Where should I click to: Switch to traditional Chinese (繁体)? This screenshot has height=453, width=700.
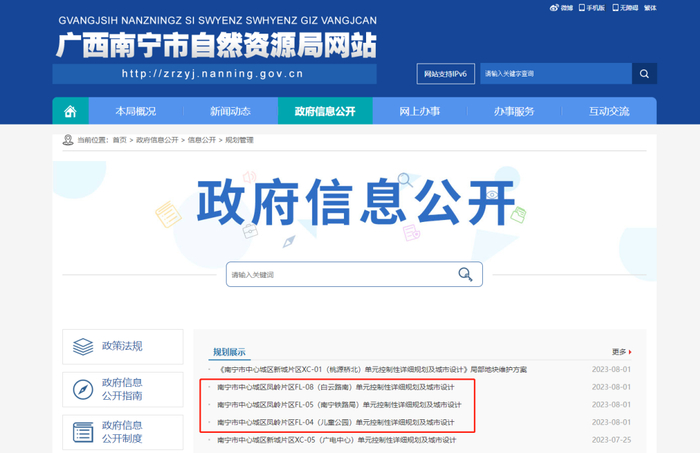coord(650,8)
